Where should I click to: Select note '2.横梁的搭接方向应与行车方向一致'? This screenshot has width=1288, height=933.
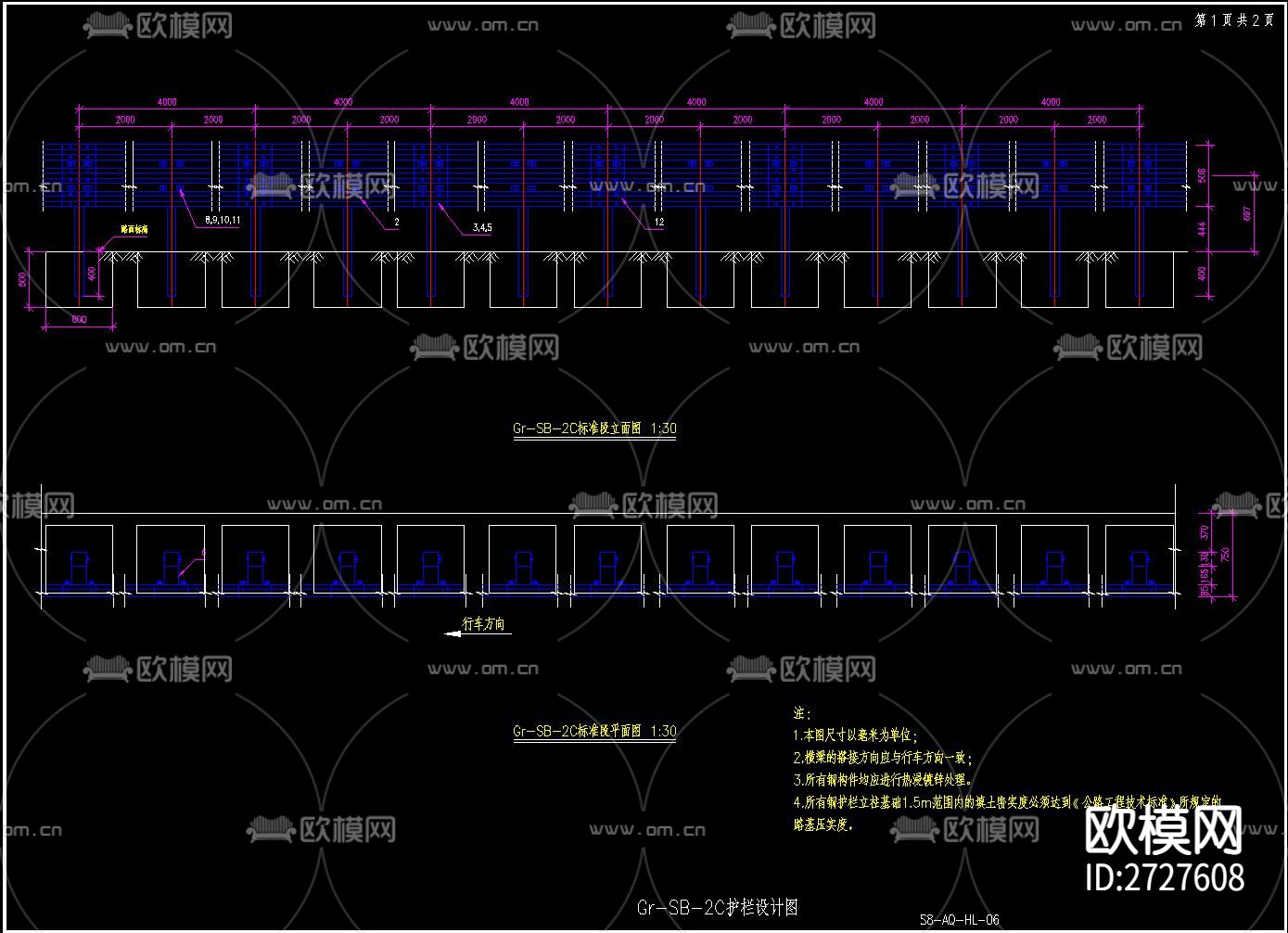pos(883,758)
